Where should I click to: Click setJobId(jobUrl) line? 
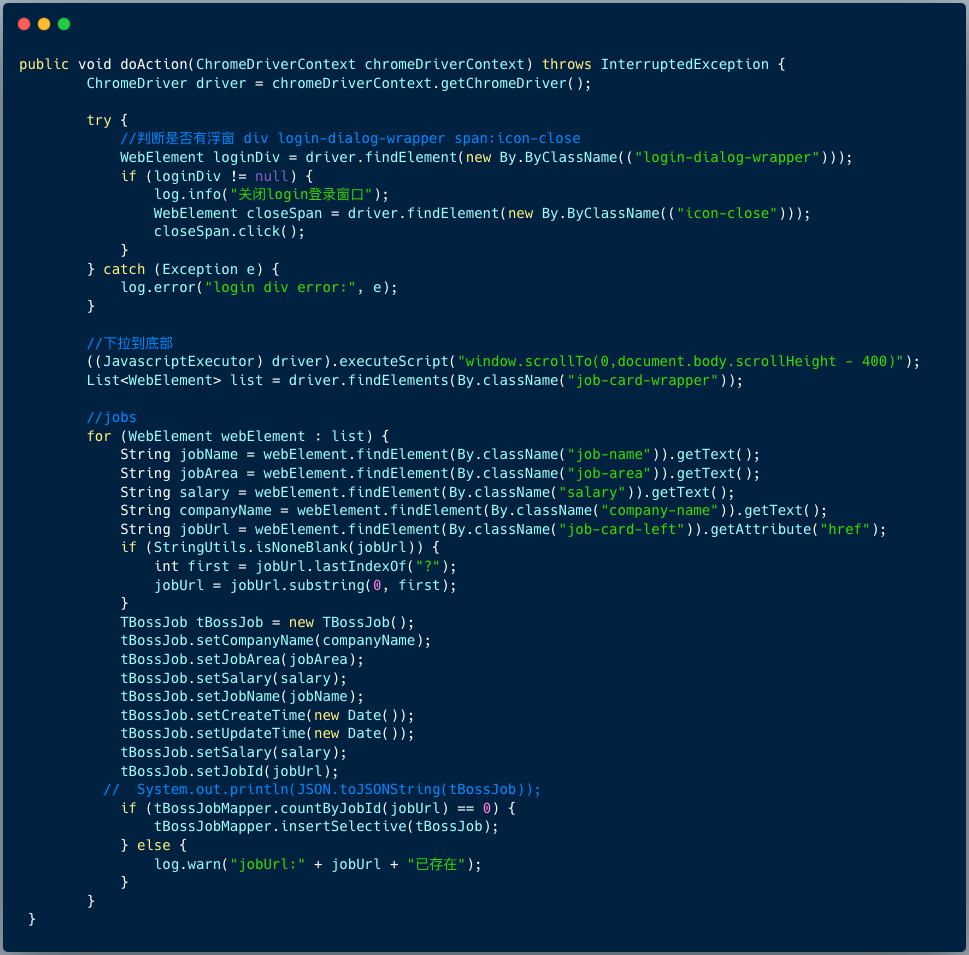pyautogui.click(x=229, y=771)
